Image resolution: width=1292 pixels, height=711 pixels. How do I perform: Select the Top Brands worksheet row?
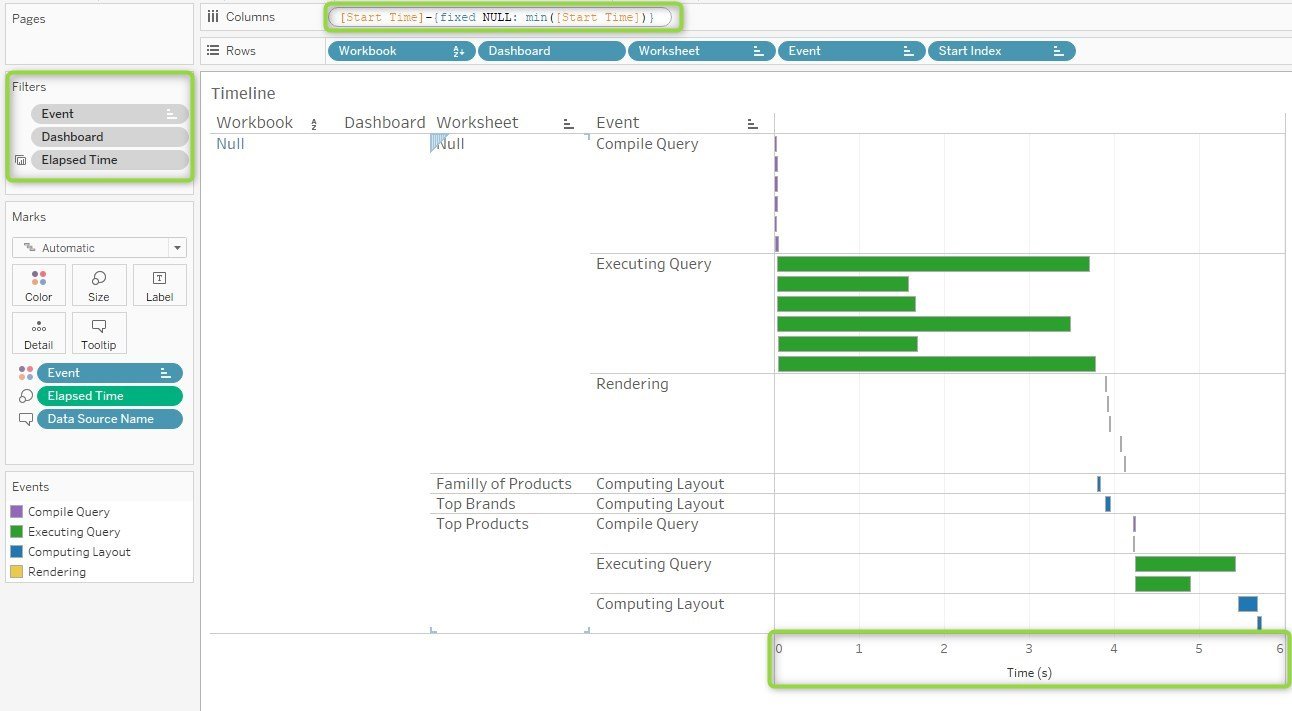476,504
